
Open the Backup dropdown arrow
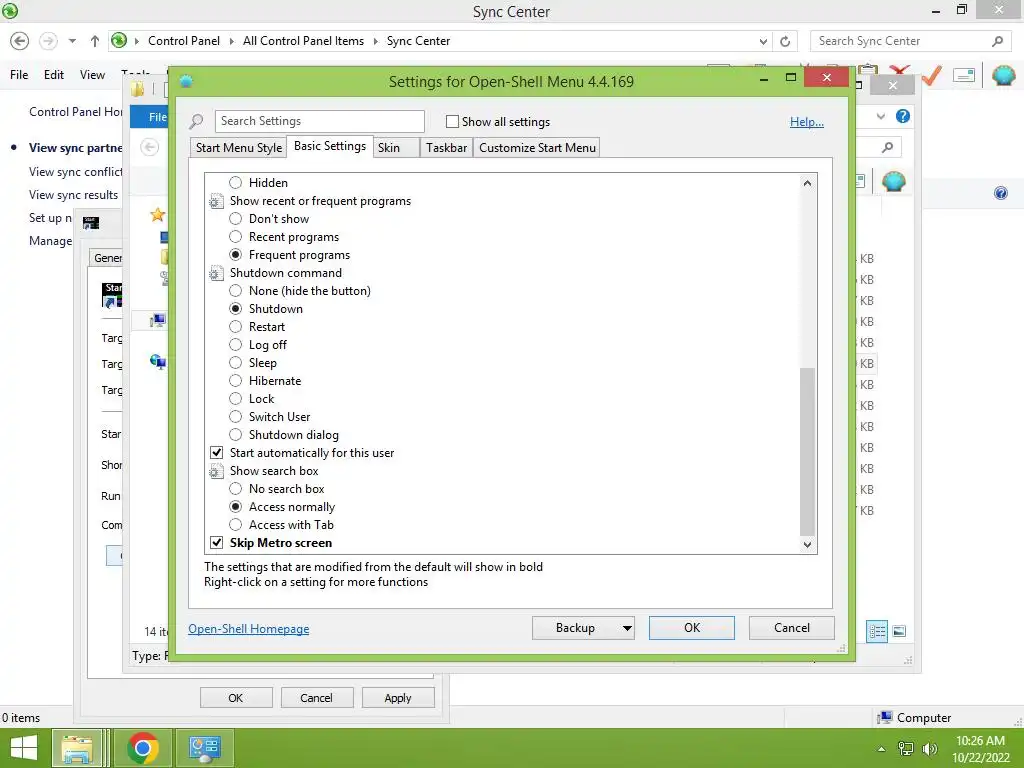(627, 628)
